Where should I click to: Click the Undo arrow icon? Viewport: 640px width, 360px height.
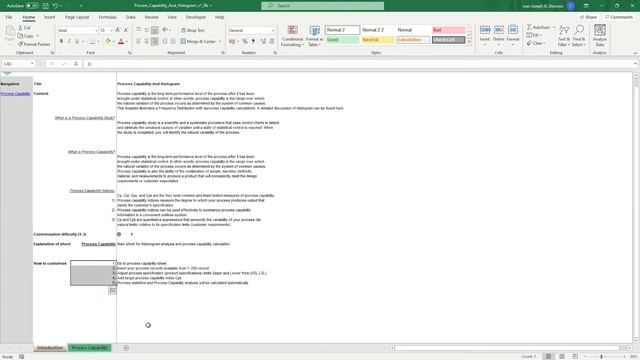coord(55,6)
